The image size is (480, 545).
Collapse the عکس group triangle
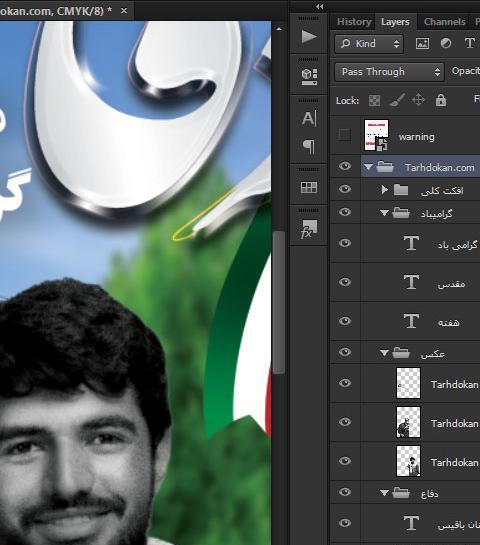[x=384, y=353]
